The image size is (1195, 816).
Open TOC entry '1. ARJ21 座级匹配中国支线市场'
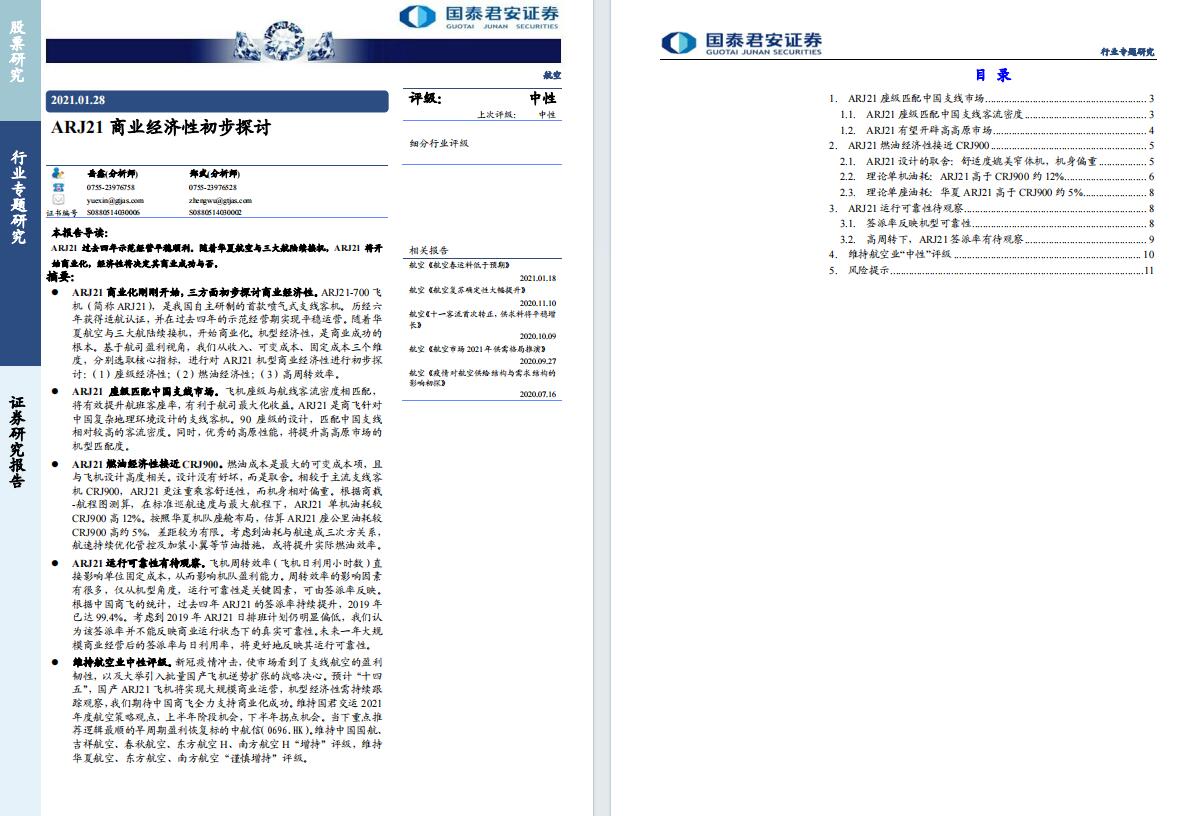click(x=991, y=98)
